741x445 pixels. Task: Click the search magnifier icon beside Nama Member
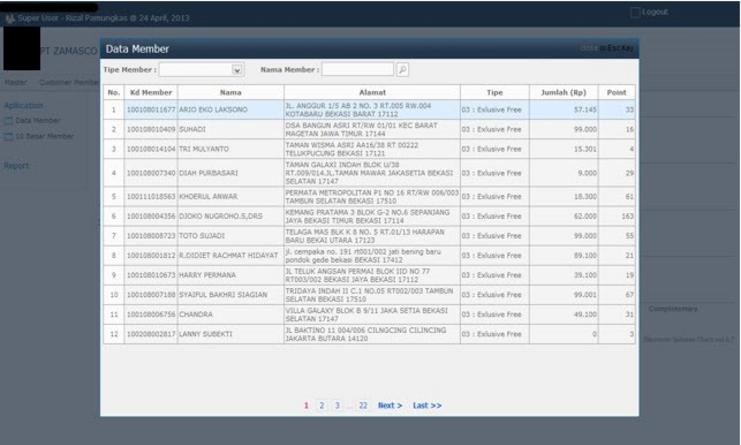403,70
